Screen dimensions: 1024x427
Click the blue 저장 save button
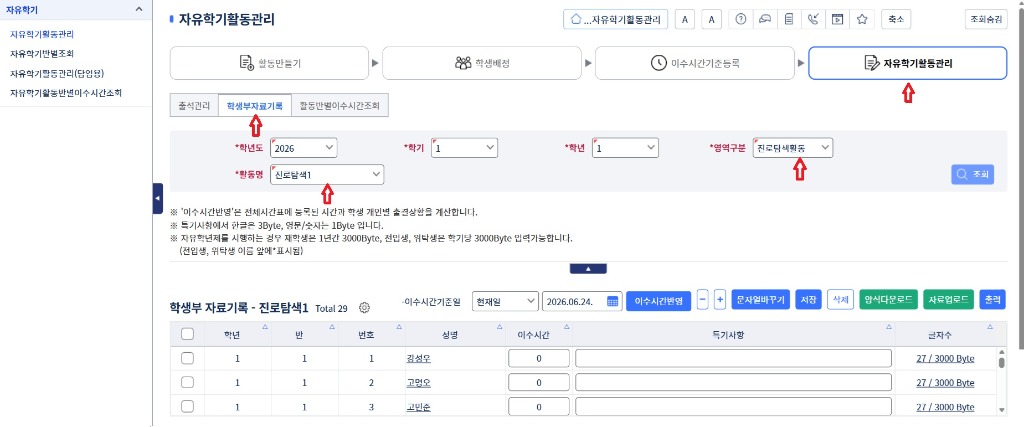(808, 300)
